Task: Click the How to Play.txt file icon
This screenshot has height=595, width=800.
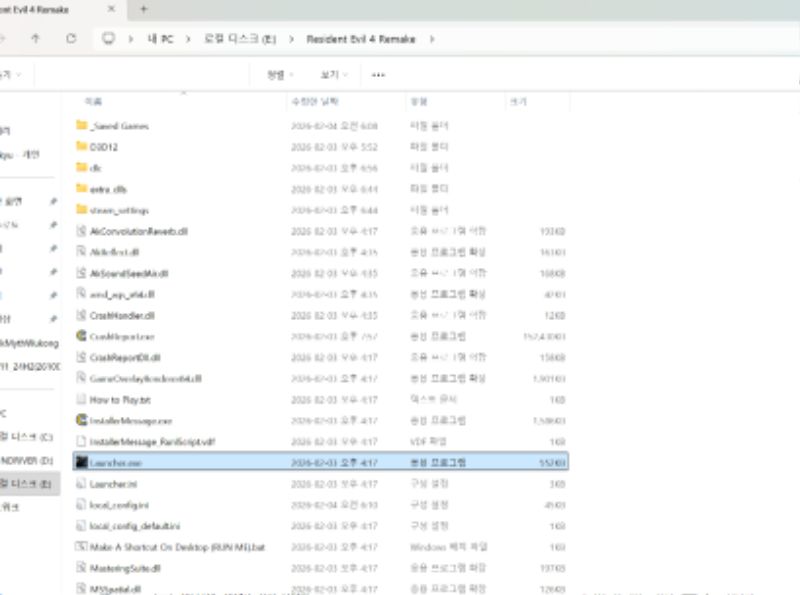Action: point(82,399)
